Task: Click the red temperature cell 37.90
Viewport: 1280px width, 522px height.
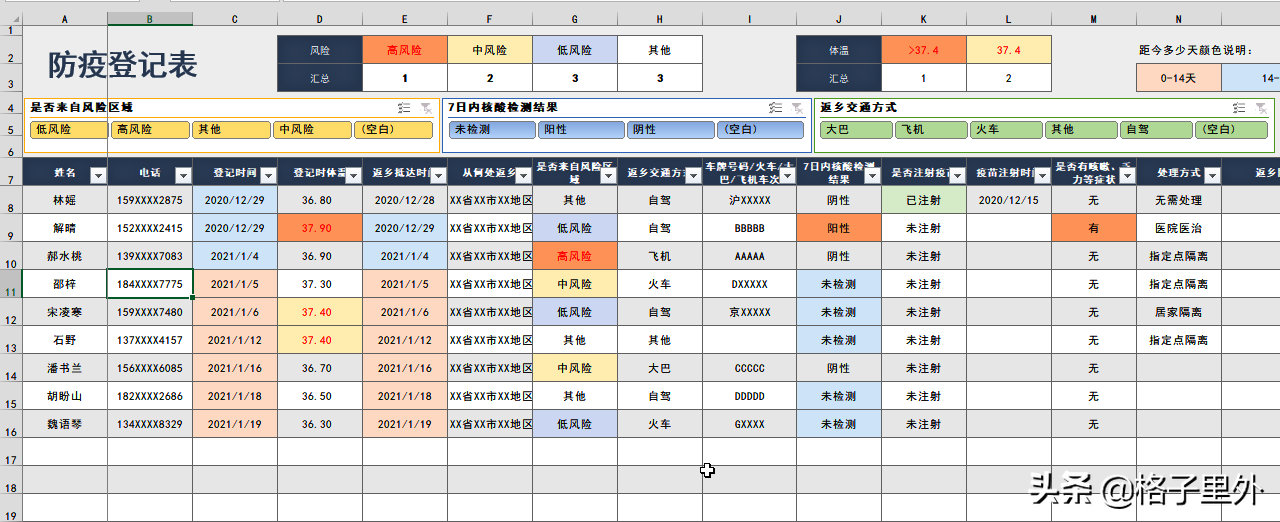Action: [320, 228]
